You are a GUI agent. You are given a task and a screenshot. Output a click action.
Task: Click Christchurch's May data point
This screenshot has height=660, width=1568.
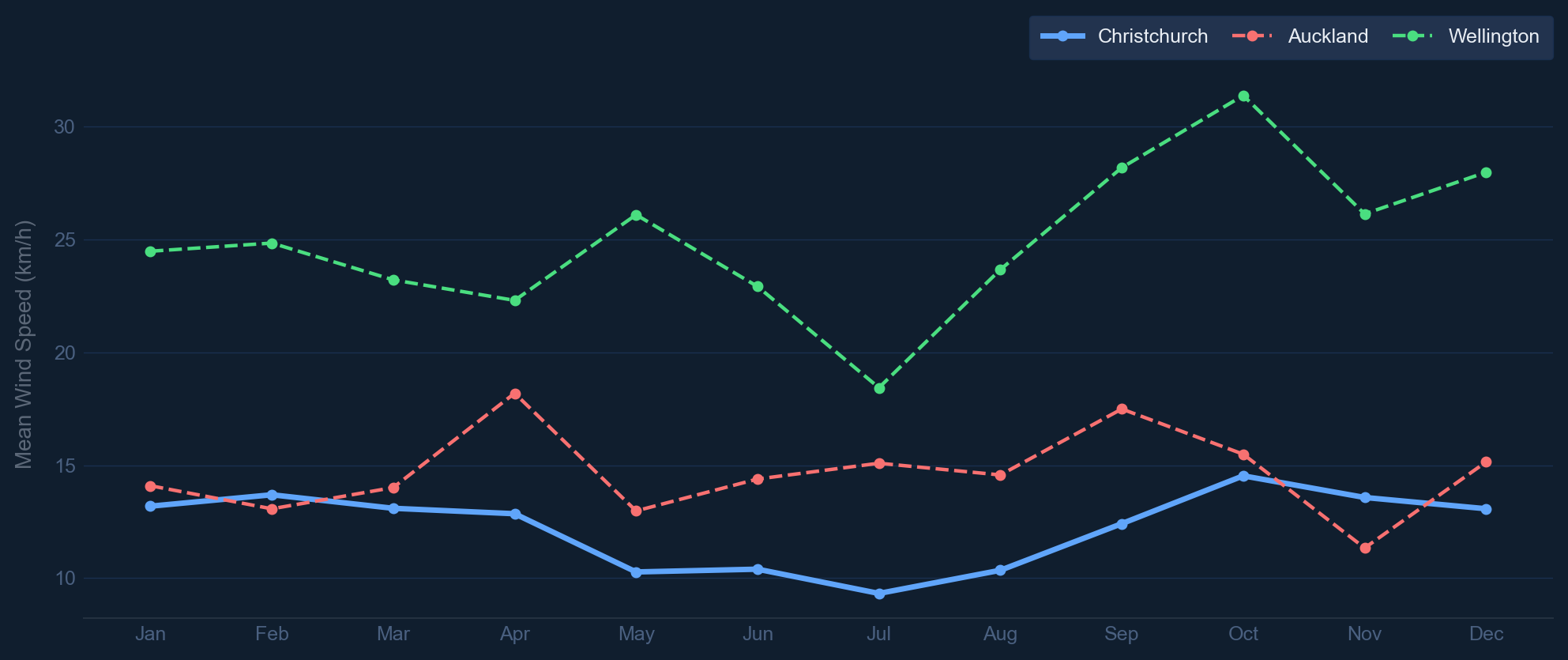pos(636,572)
